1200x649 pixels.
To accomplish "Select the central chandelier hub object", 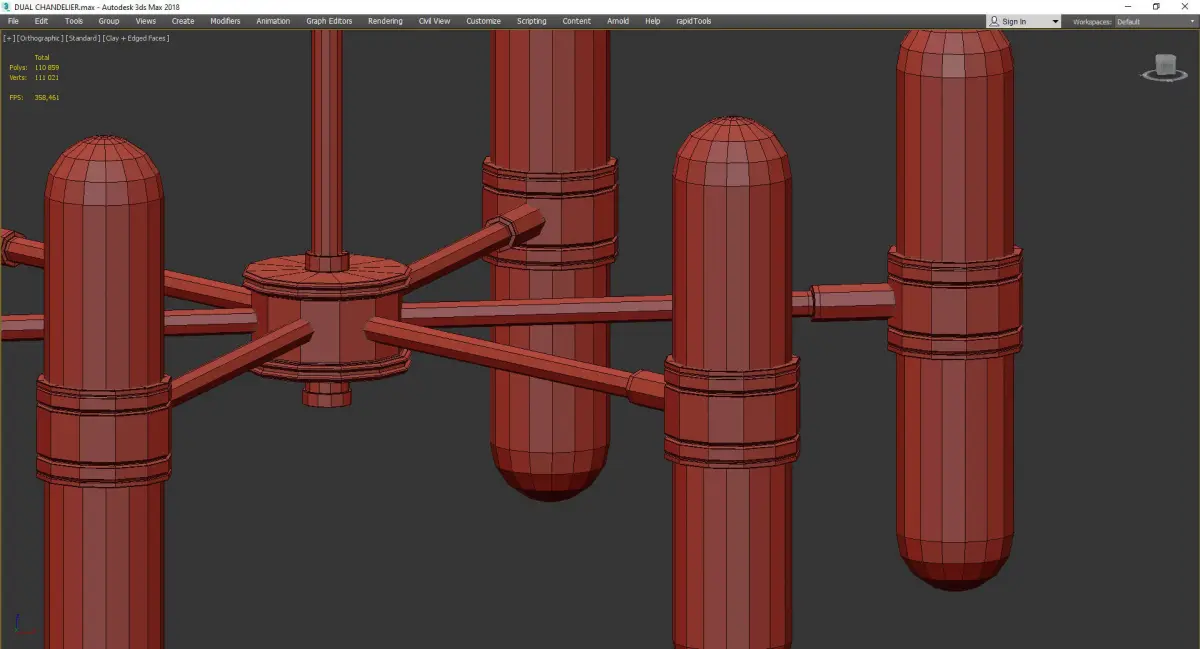I will tap(327, 318).
